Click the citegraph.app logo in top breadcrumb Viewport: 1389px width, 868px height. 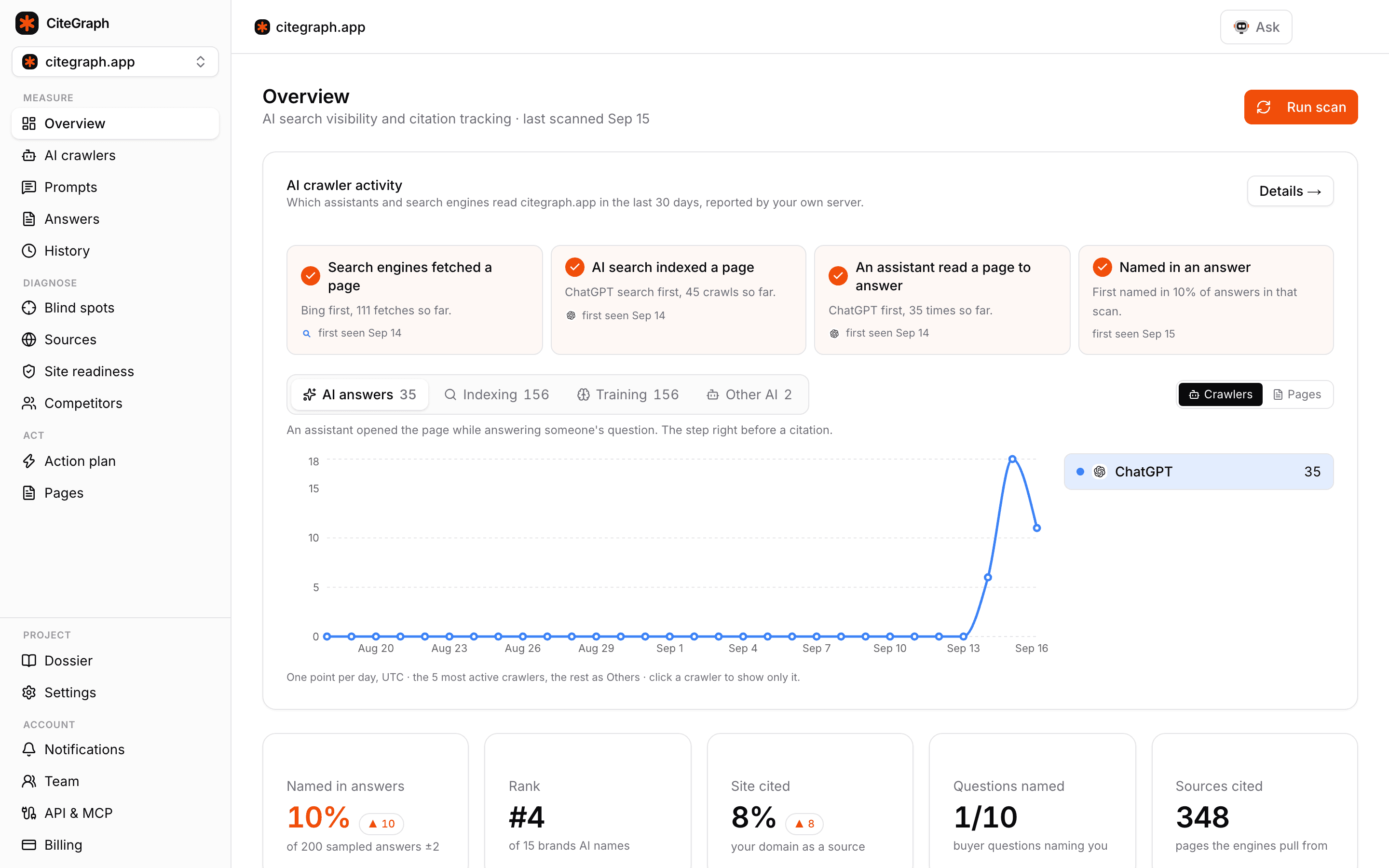pyautogui.click(x=262, y=27)
